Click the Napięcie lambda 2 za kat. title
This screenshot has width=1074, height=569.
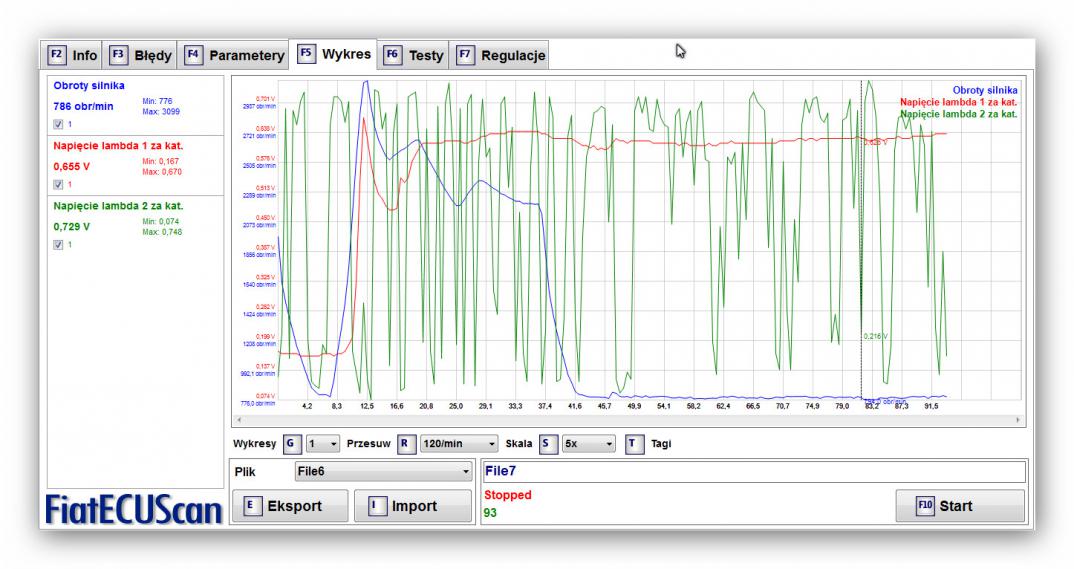pos(118,206)
